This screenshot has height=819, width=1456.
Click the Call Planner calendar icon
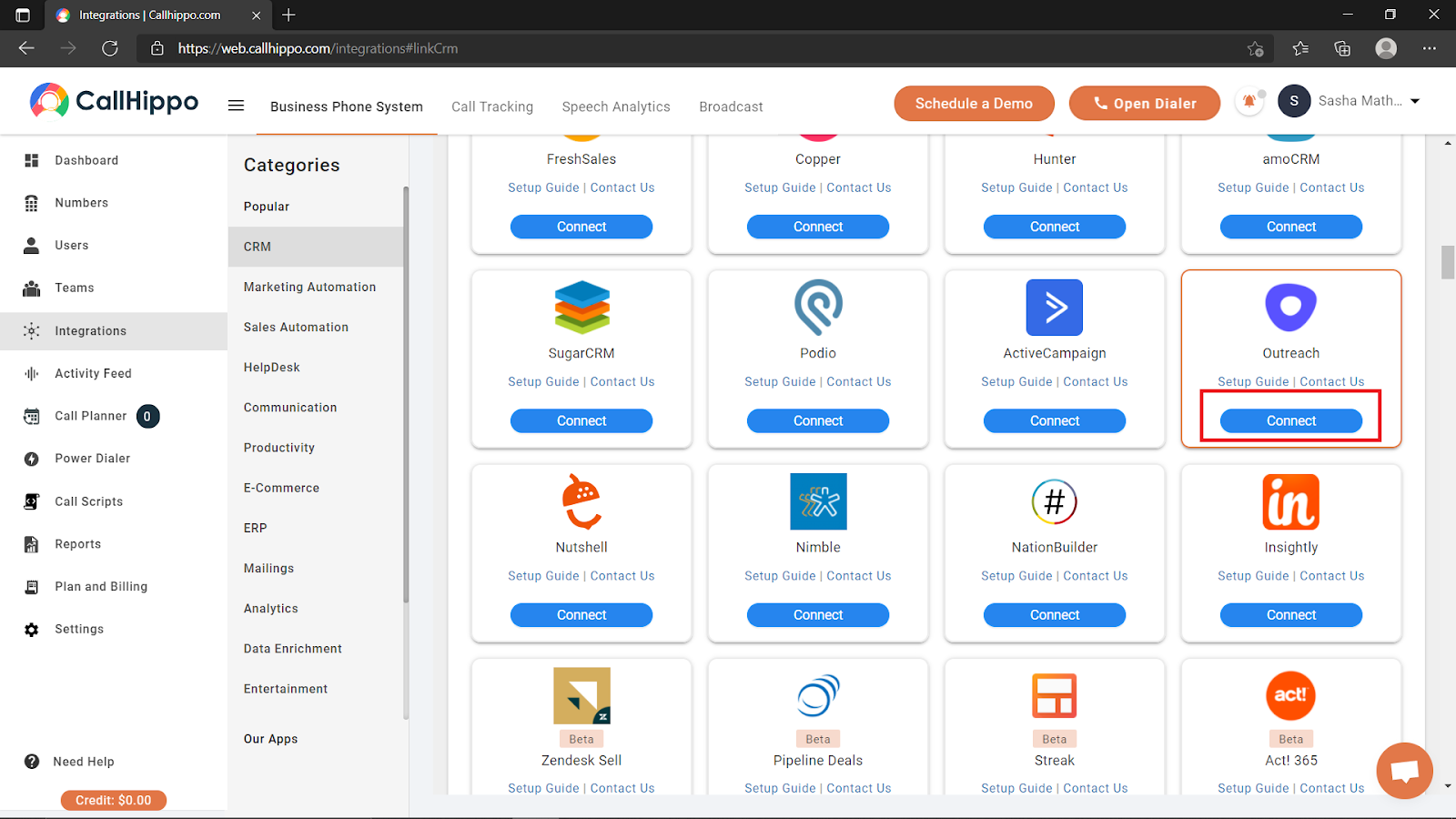coord(32,417)
